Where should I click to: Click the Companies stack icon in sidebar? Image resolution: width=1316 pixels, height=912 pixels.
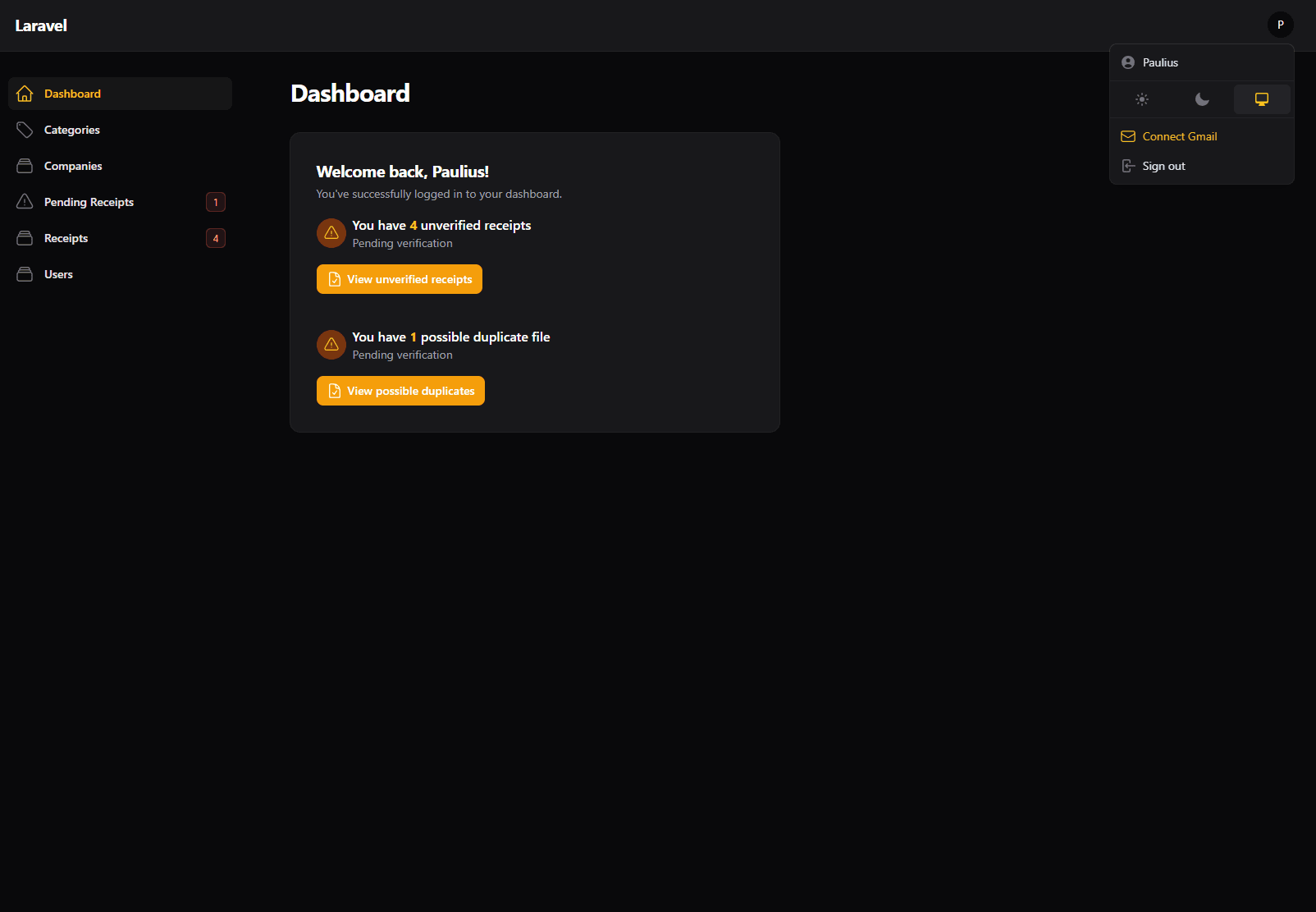tap(25, 166)
